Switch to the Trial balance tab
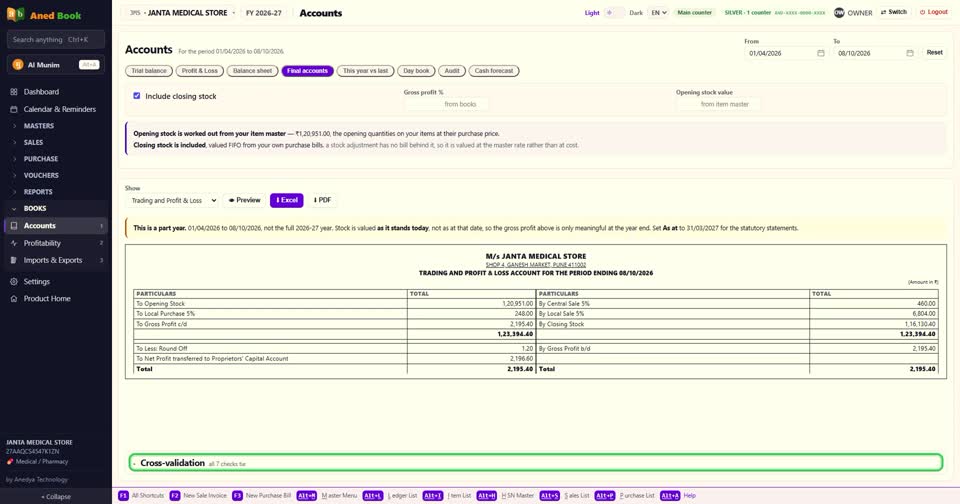Screen dimensions: 960x504 click(x=149, y=71)
